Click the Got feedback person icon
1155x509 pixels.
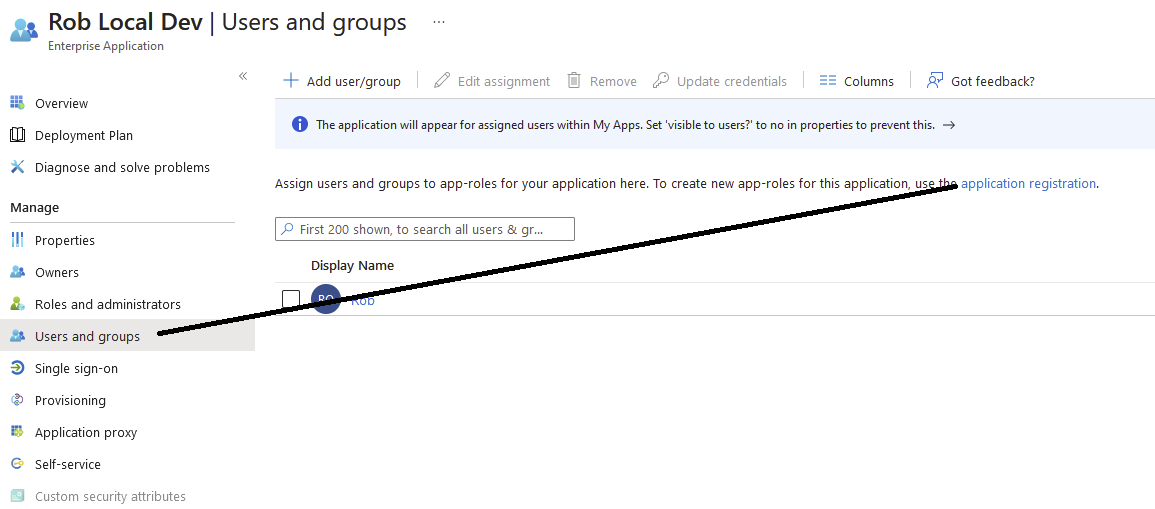tap(935, 80)
